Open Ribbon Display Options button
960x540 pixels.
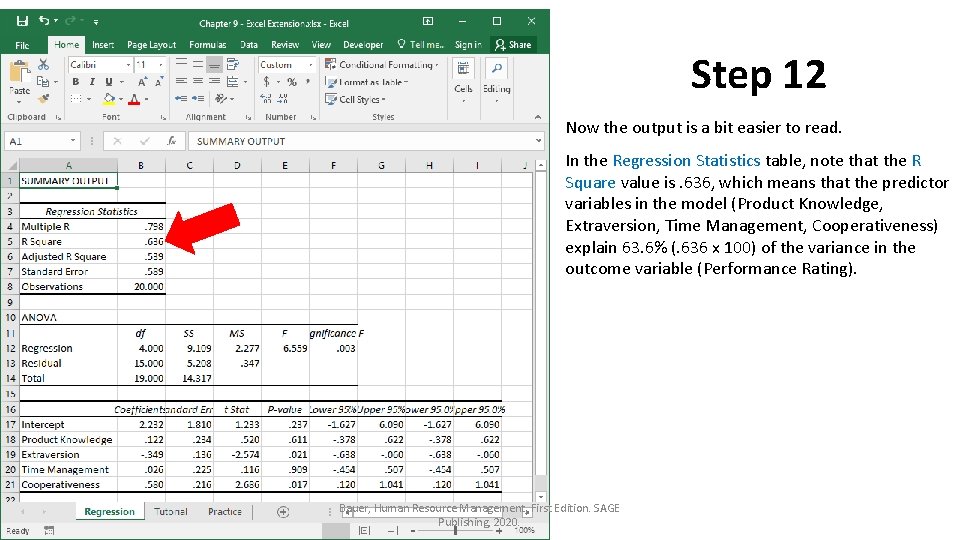[x=428, y=21]
